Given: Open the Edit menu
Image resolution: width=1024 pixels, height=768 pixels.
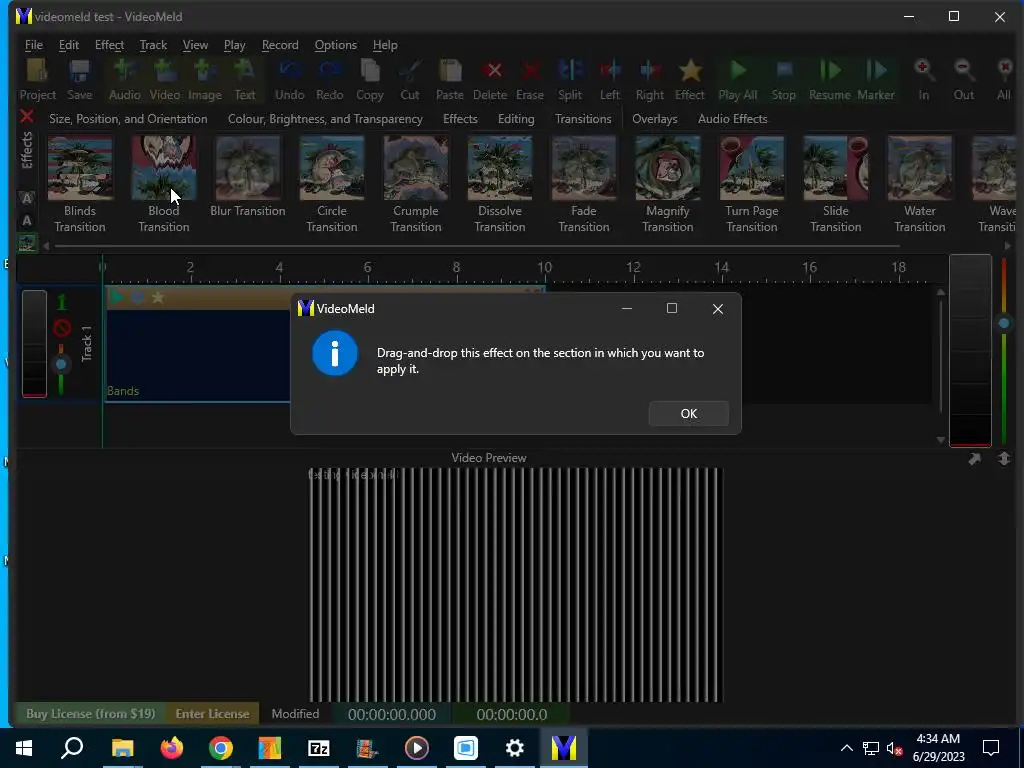Looking at the screenshot, I should point(69,45).
